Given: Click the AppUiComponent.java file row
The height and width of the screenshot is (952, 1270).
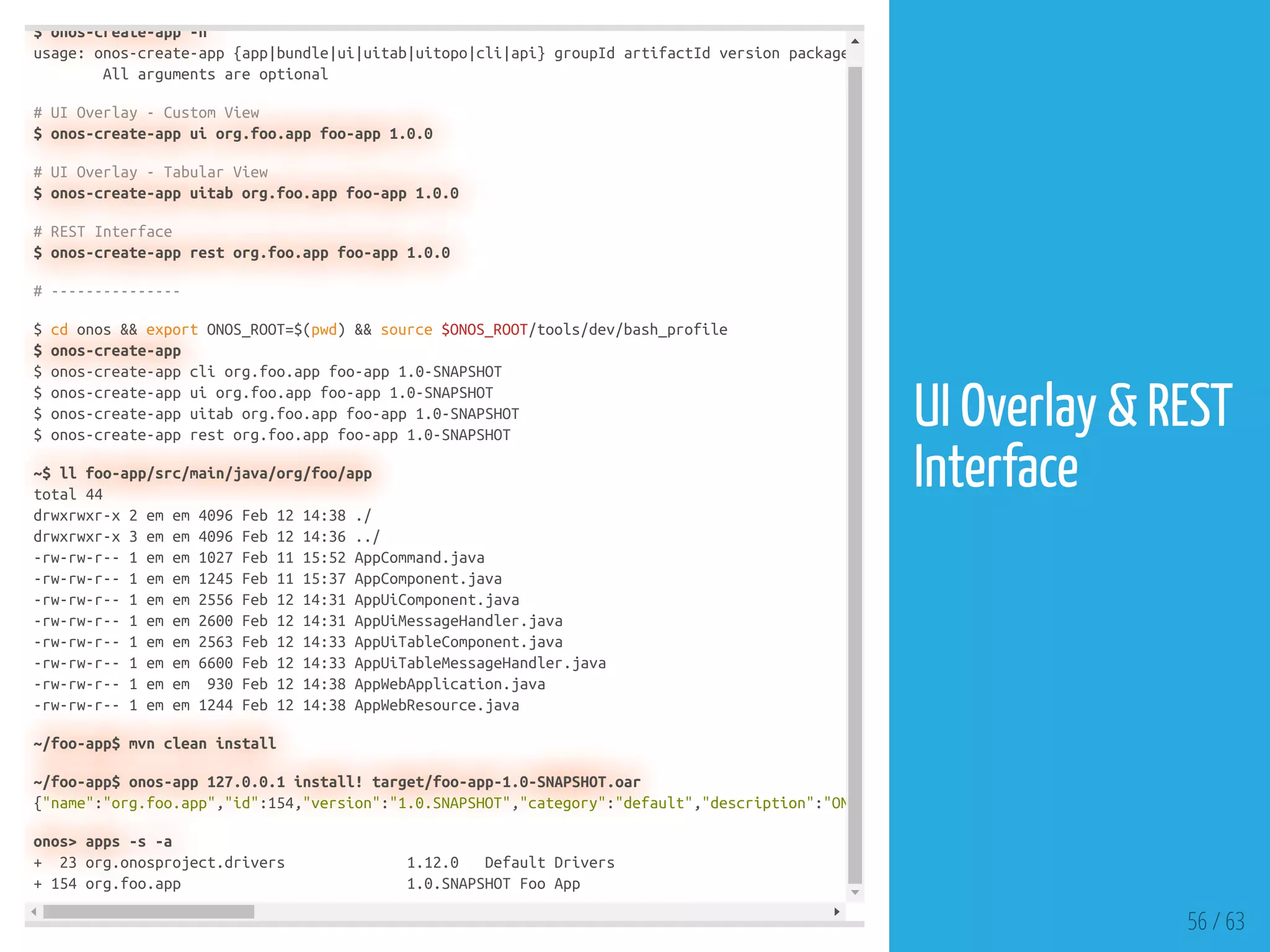Looking at the screenshot, I should (277, 600).
